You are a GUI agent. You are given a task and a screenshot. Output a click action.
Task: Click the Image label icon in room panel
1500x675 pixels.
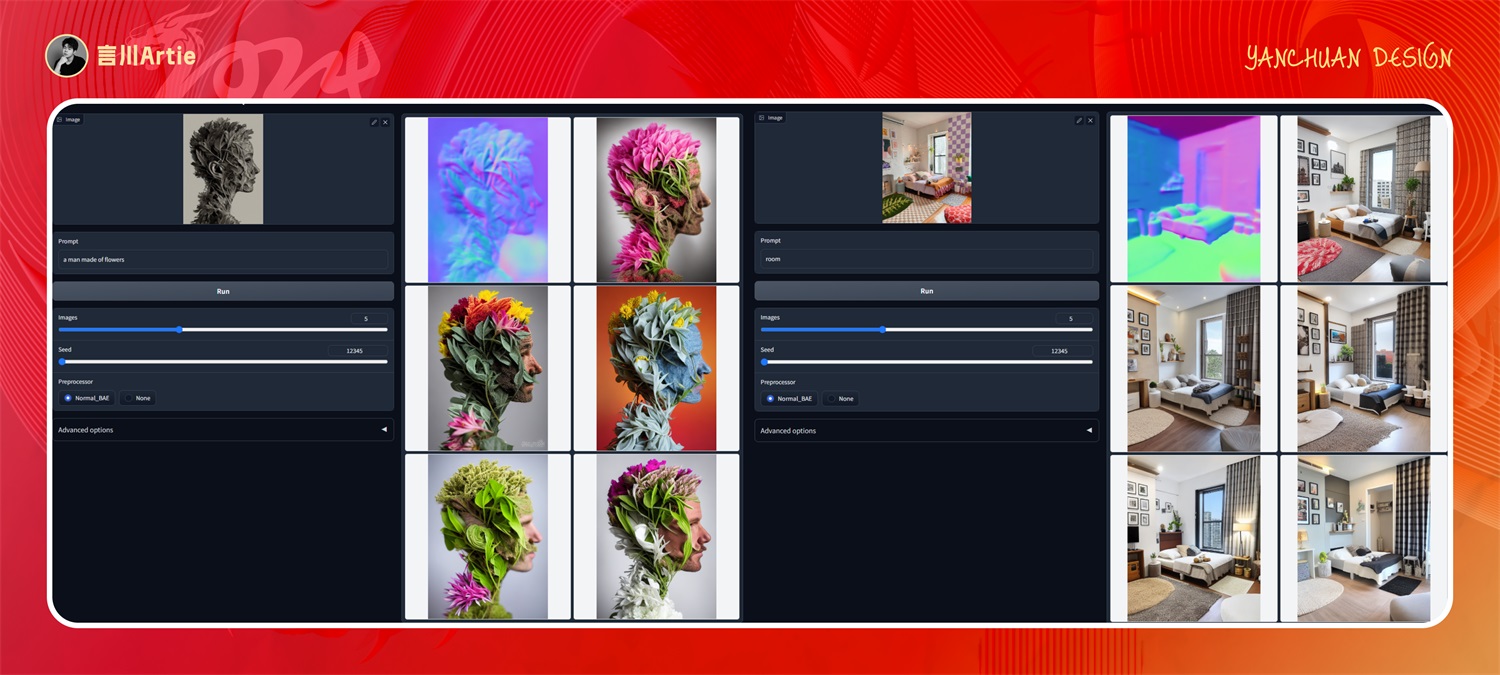point(762,117)
